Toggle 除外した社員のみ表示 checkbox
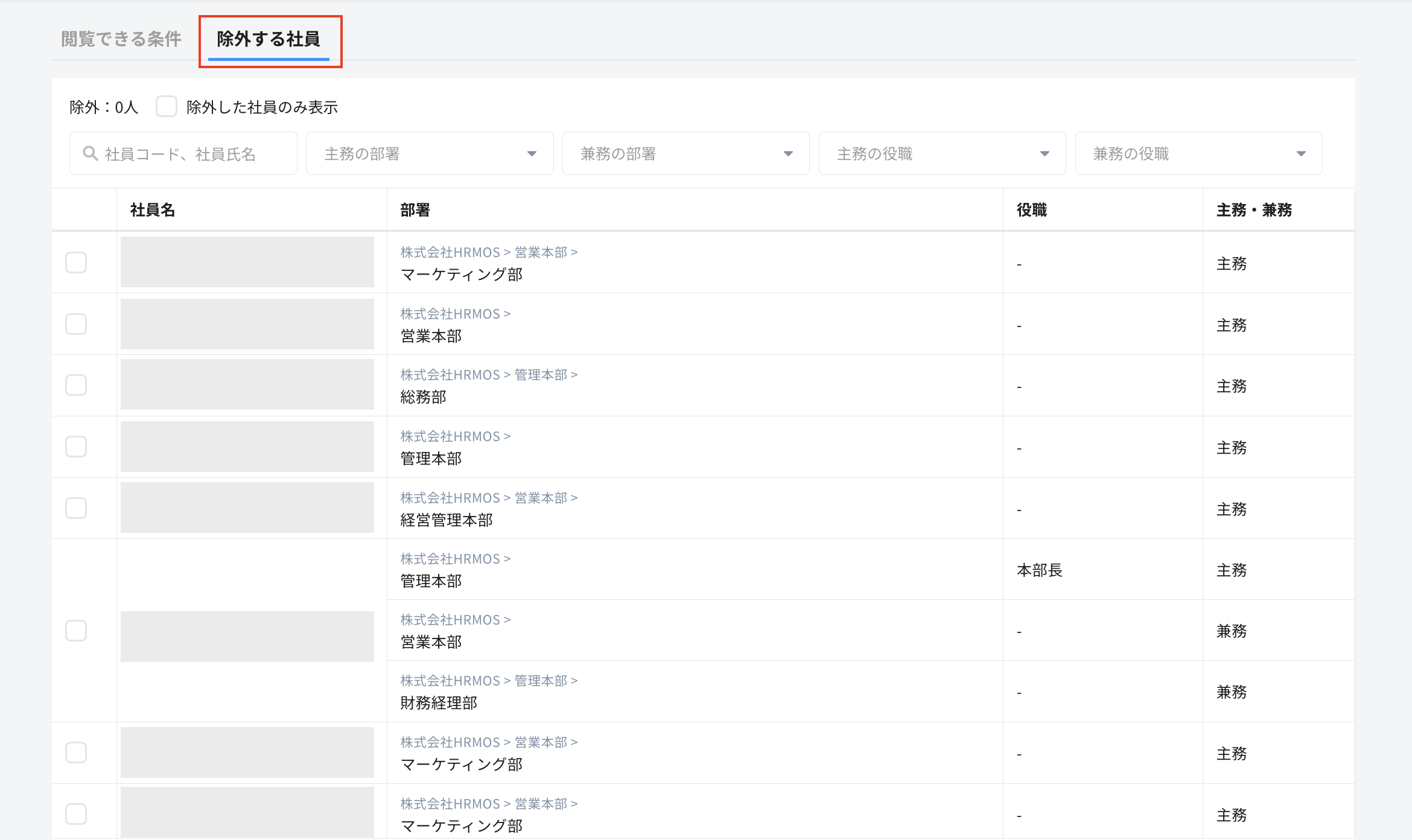 [167, 106]
